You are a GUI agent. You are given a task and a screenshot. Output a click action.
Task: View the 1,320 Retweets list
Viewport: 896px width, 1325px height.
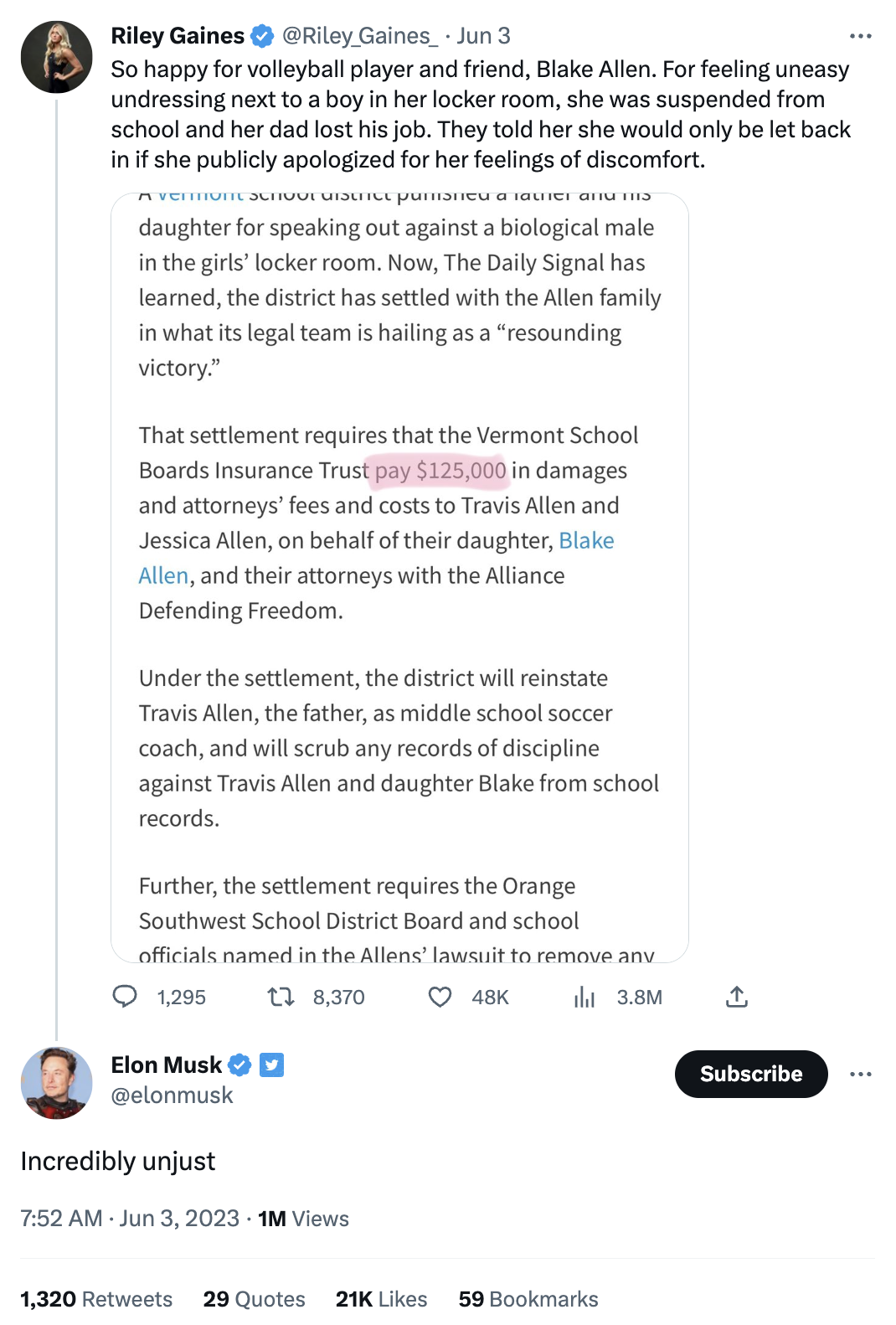point(96,1299)
